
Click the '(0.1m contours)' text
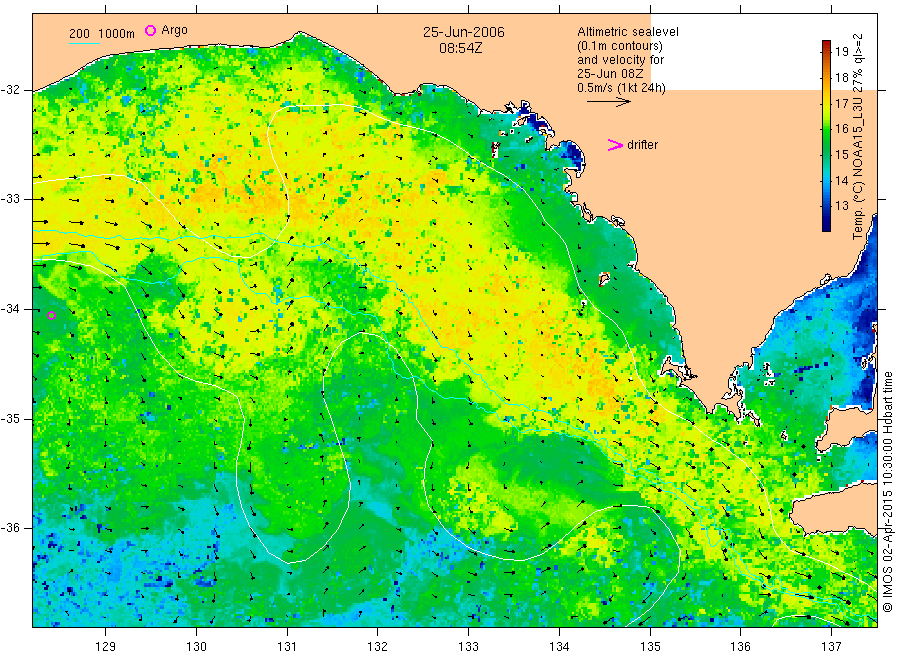point(620,46)
